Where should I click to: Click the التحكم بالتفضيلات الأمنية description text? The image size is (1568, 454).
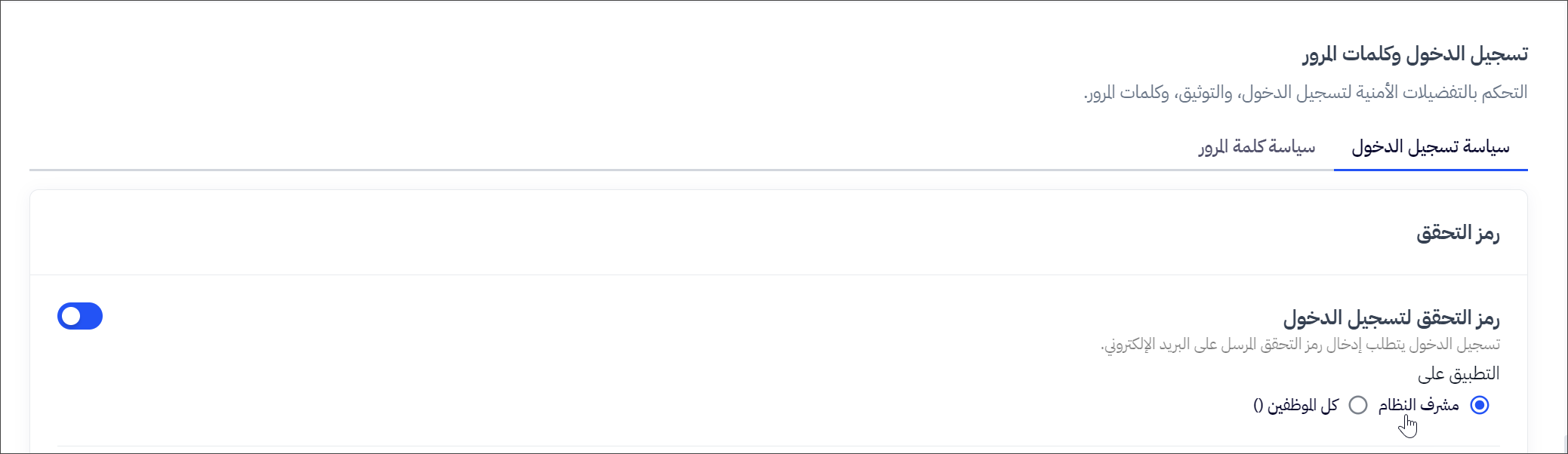pos(1305,93)
